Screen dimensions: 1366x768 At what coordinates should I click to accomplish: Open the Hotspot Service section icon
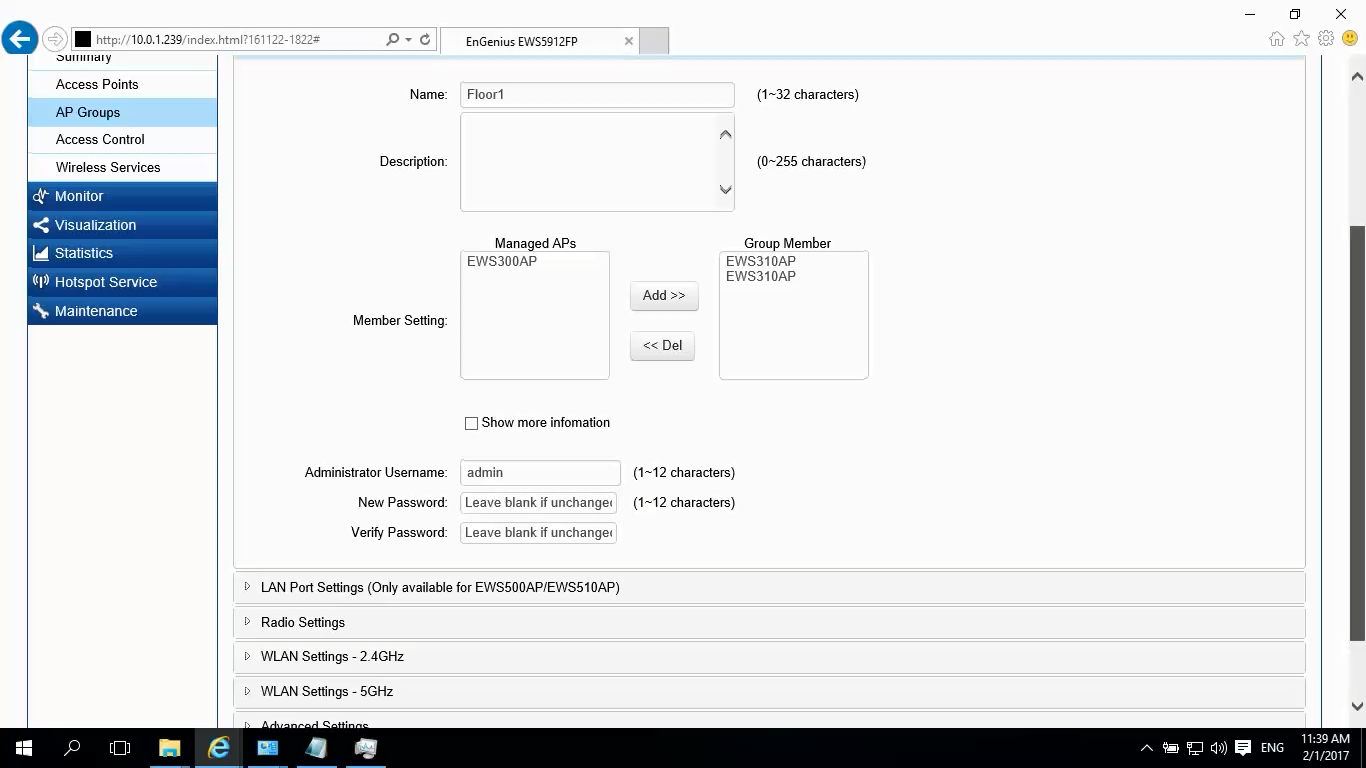tap(40, 282)
